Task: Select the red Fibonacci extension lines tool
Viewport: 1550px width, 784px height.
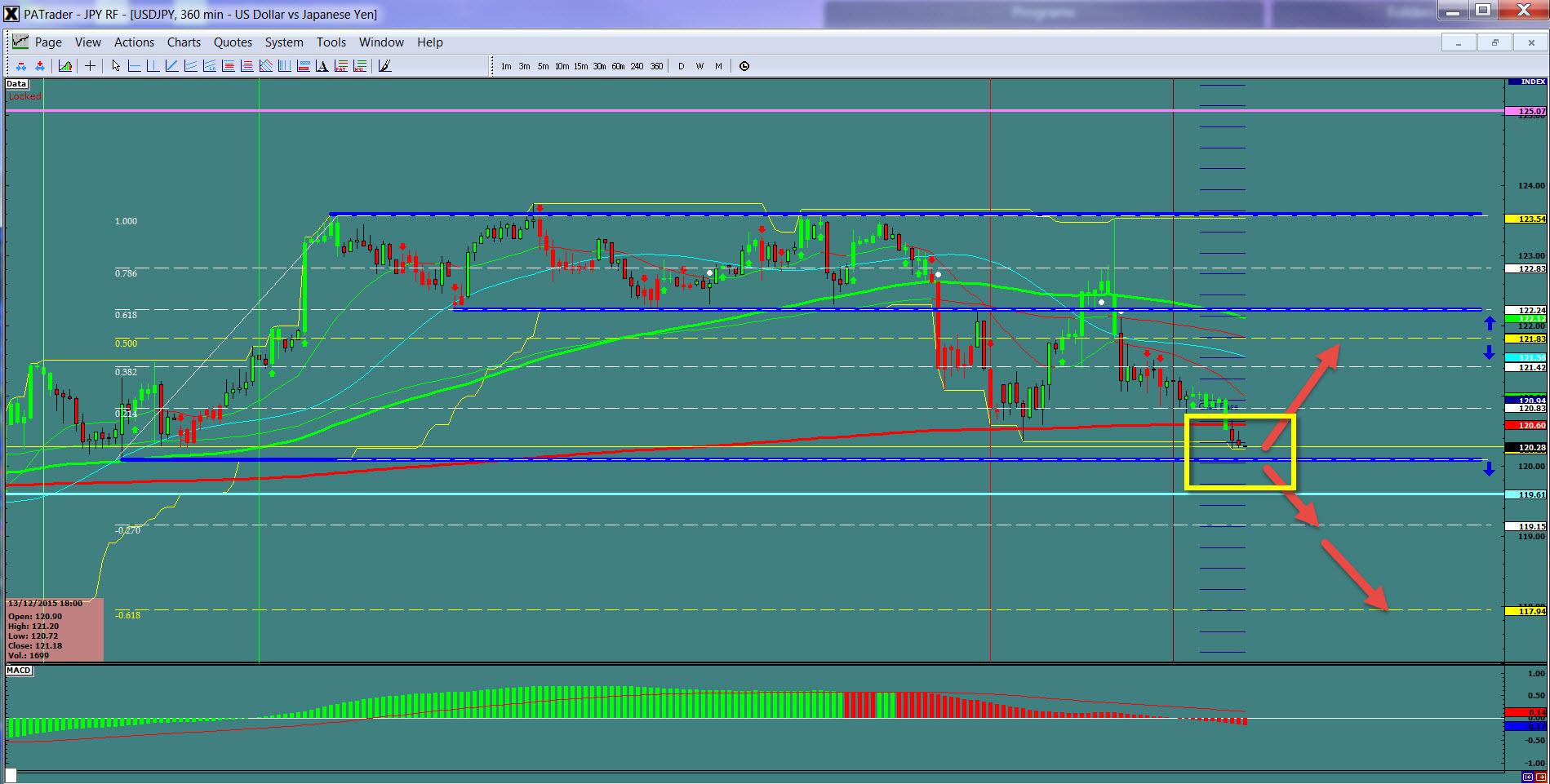Action: pyautogui.click(x=246, y=66)
